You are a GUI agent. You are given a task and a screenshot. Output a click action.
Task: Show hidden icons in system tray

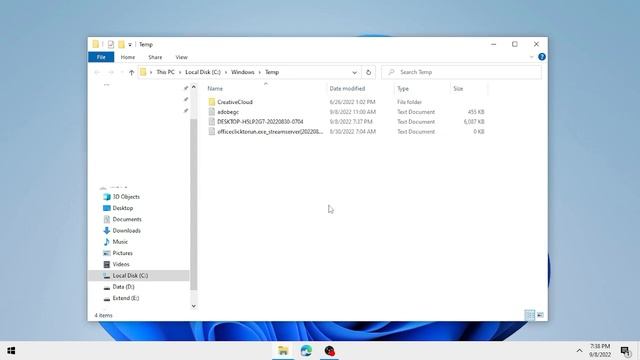pos(579,351)
